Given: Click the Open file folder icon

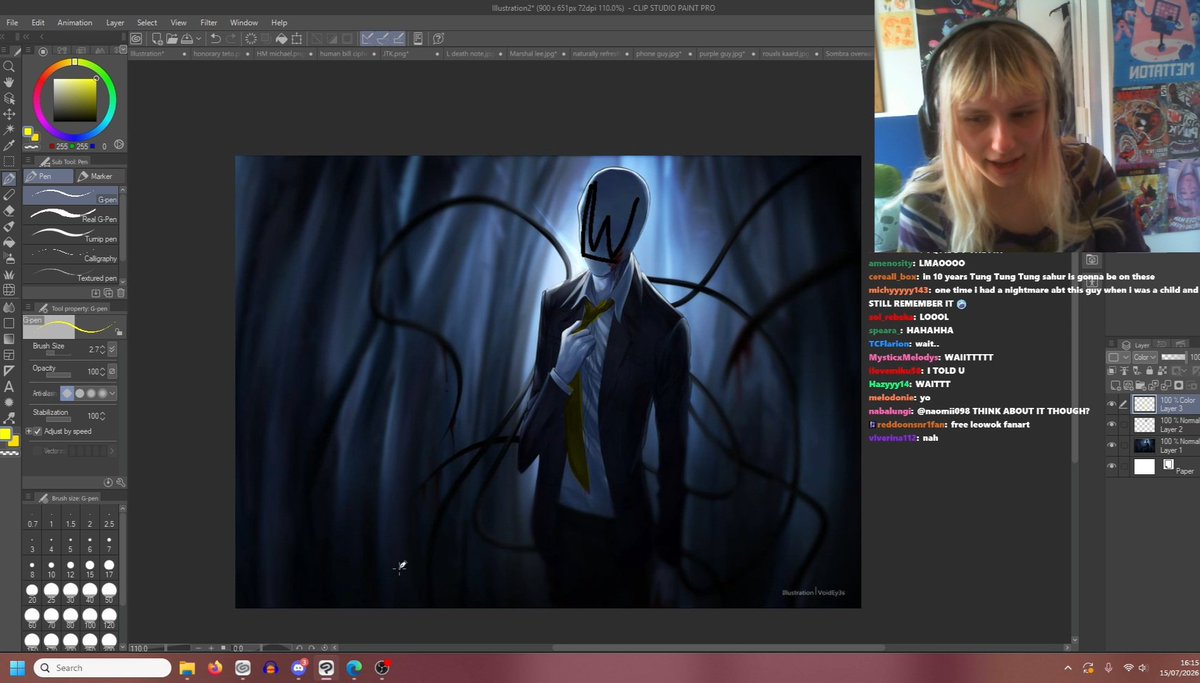Looking at the screenshot, I should coord(173,38).
